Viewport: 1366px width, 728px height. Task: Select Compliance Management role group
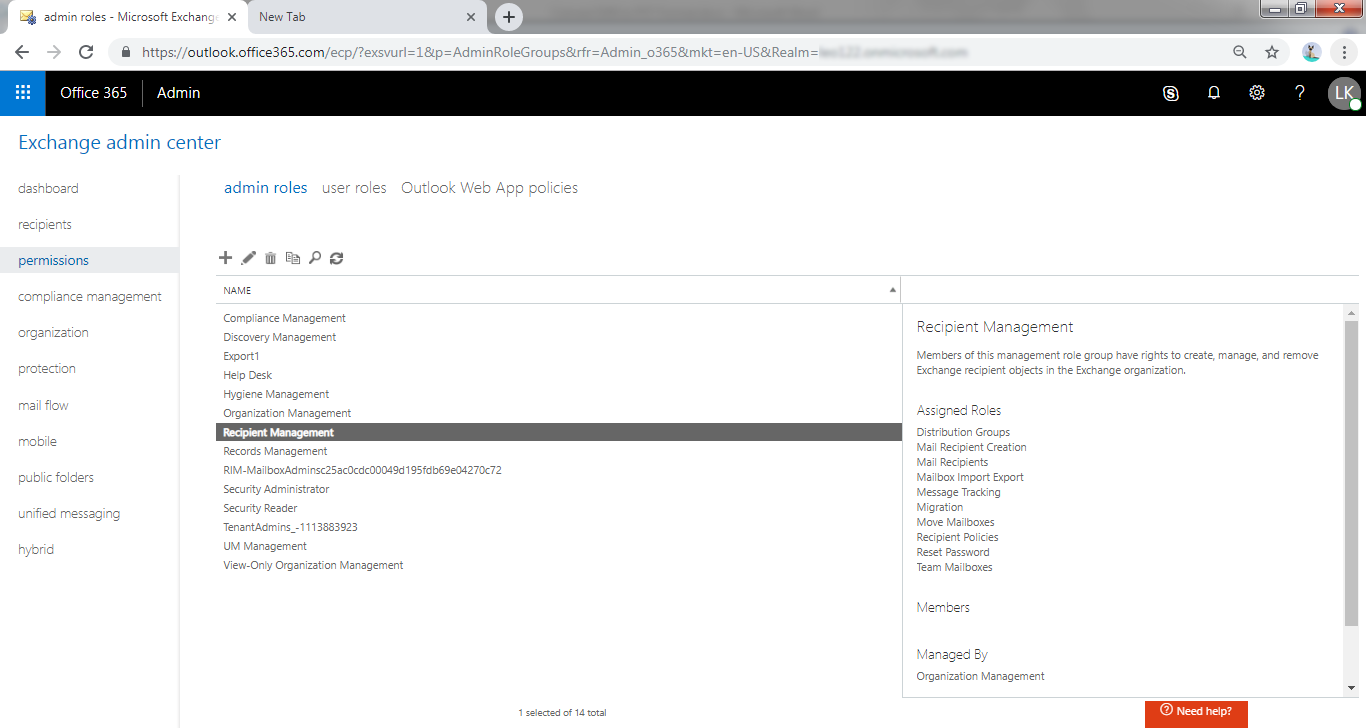click(x=558, y=318)
